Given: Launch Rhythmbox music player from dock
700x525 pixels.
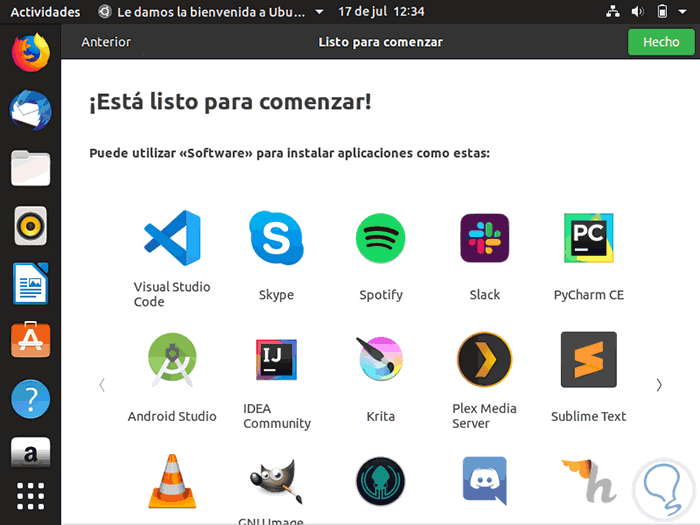Looking at the screenshot, I should tap(31, 226).
